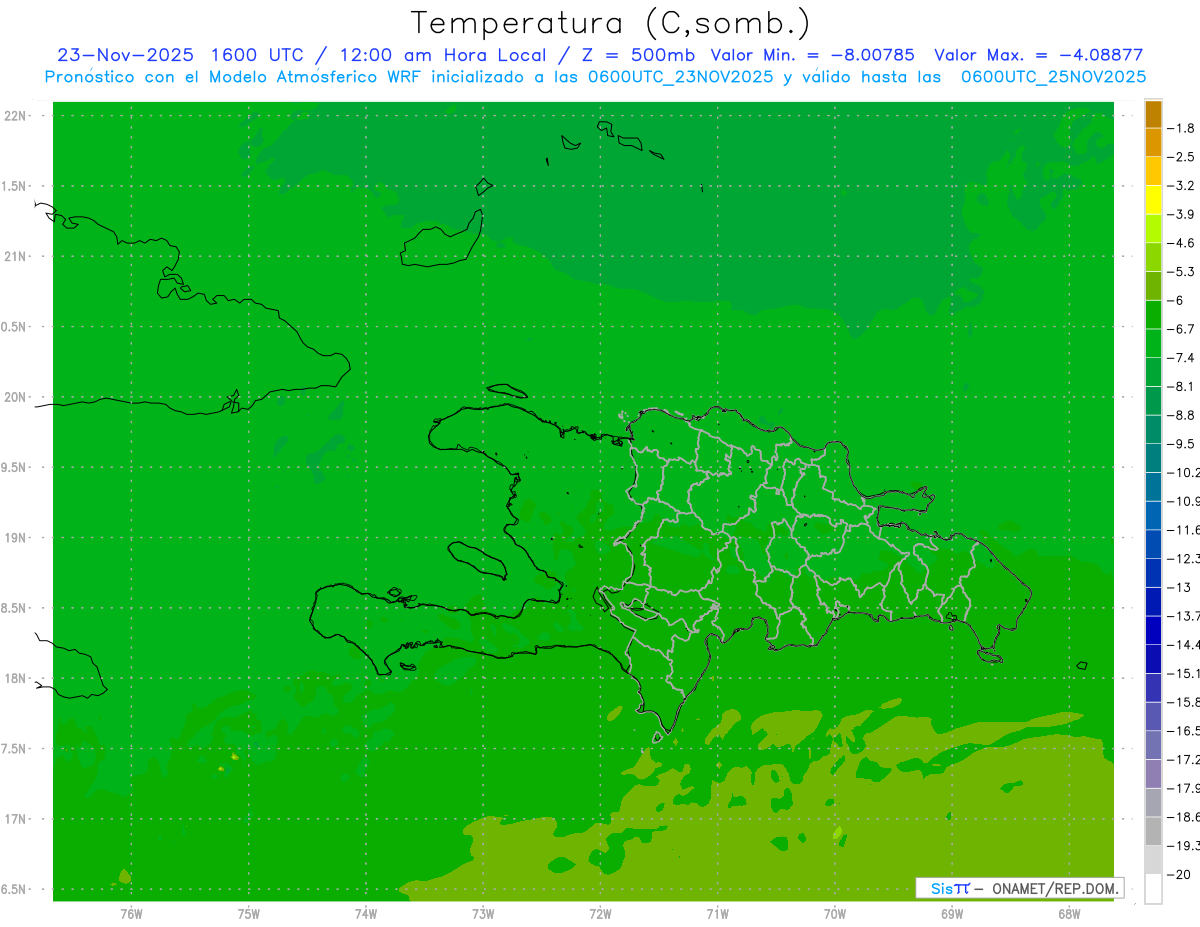Pick the bright yellow swatch in the color legend
The image size is (1200, 927).
[x=1153, y=200]
